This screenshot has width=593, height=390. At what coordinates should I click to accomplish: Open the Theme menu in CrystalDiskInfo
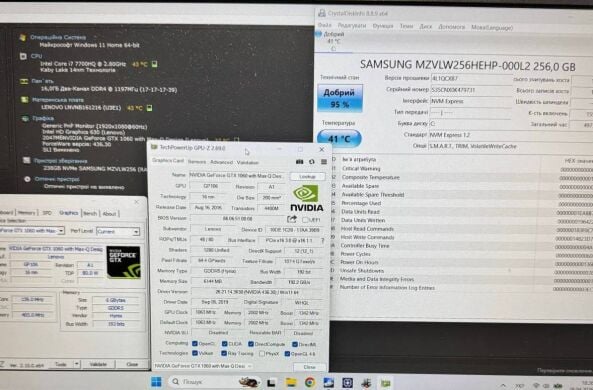406,26
